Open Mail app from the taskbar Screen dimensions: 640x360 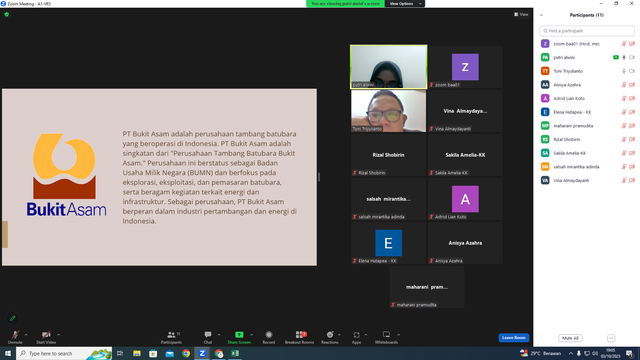point(169,353)
